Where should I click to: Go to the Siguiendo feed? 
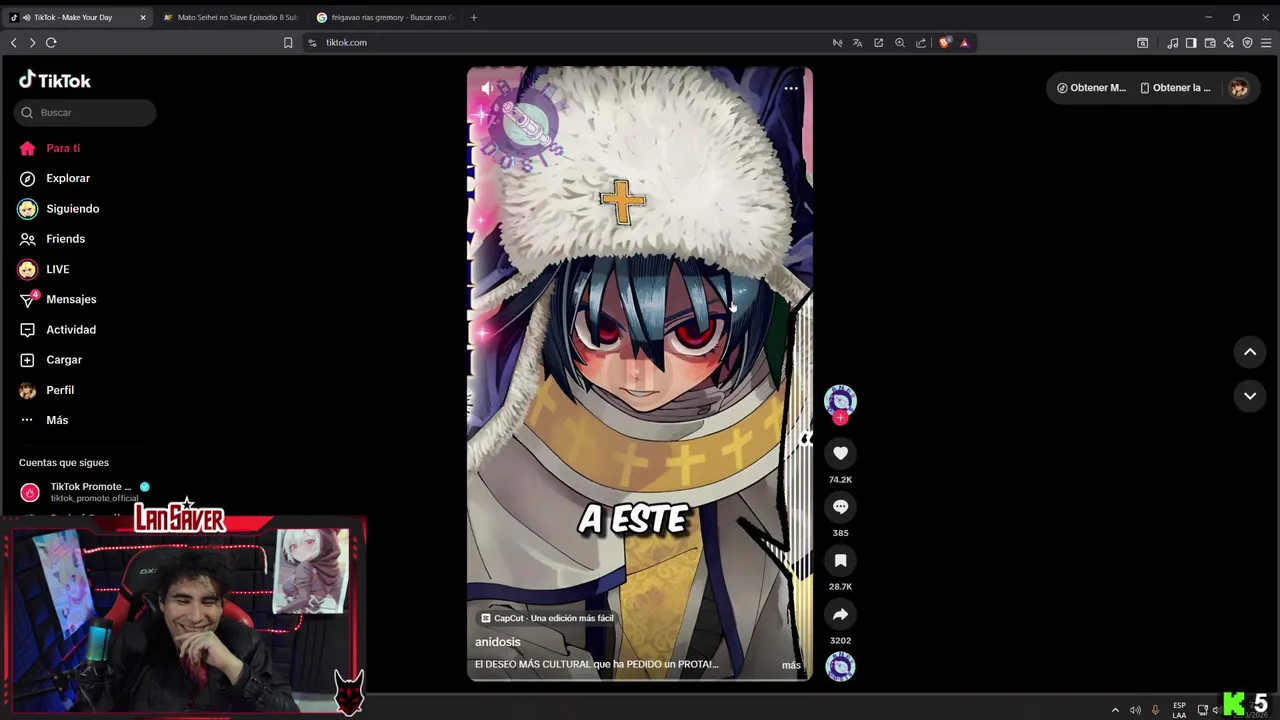pos(58,209)
